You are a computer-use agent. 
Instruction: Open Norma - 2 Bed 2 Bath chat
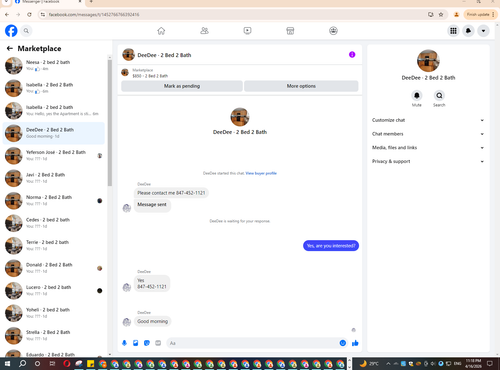click(54, 201)
